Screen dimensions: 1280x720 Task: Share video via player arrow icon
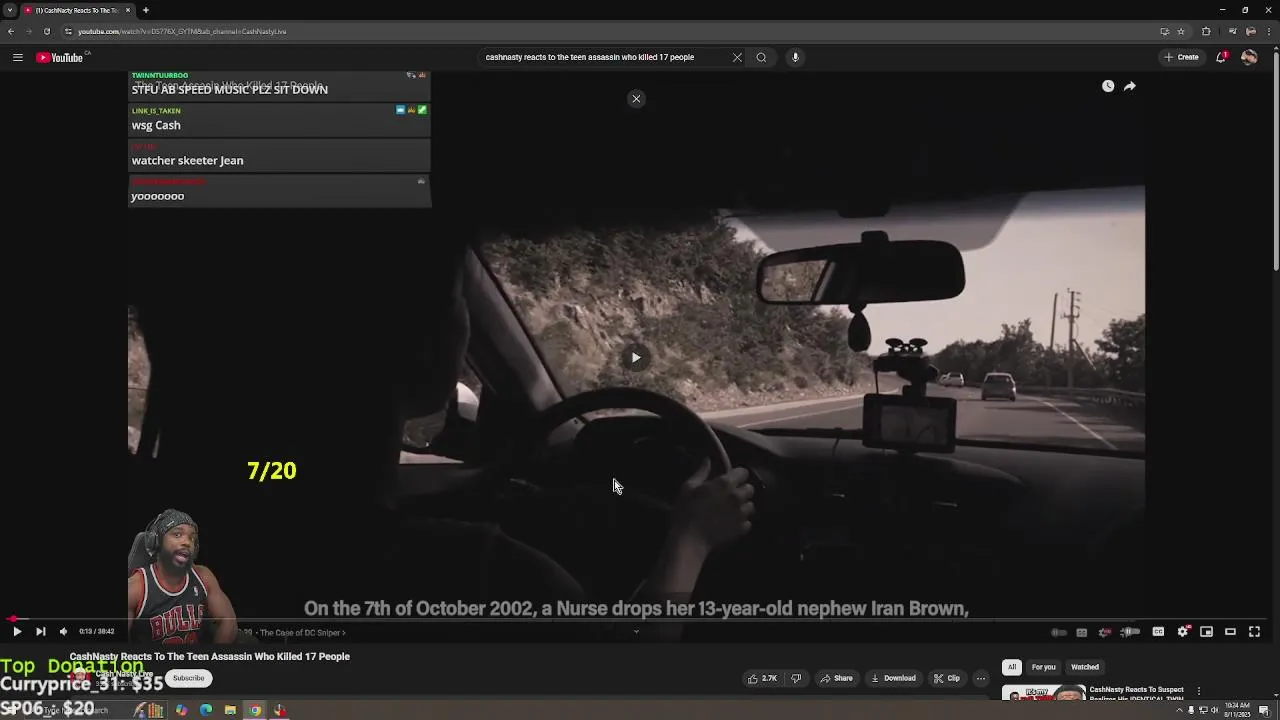coord(1129,86)
